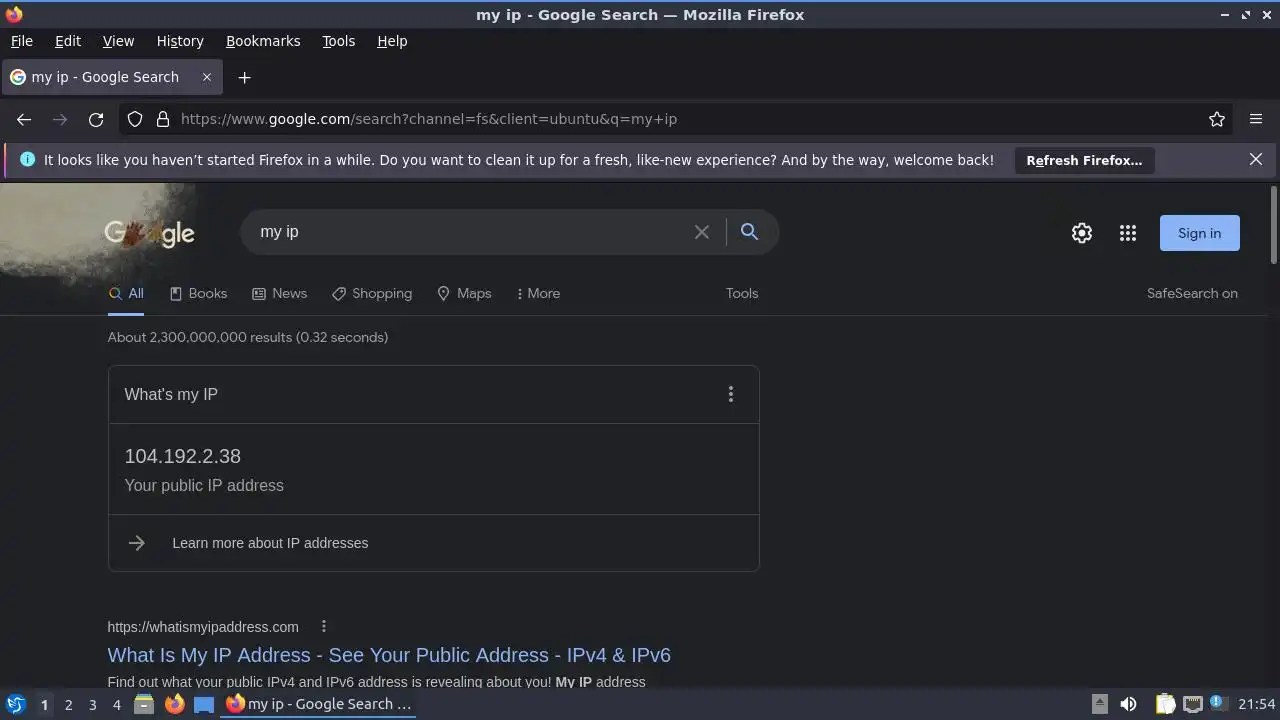
Task: Click the page vertical scrollbar
Action: [x=1273, y=225]
